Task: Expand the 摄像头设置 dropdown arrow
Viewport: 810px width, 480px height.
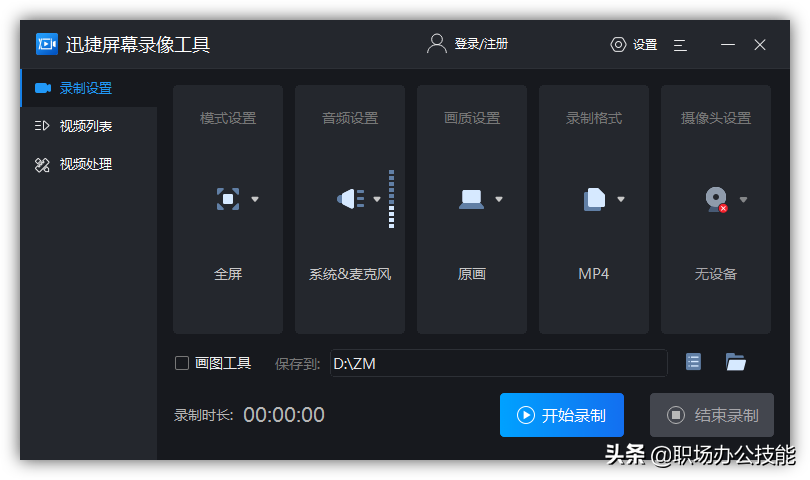Action: click(743, 199)
